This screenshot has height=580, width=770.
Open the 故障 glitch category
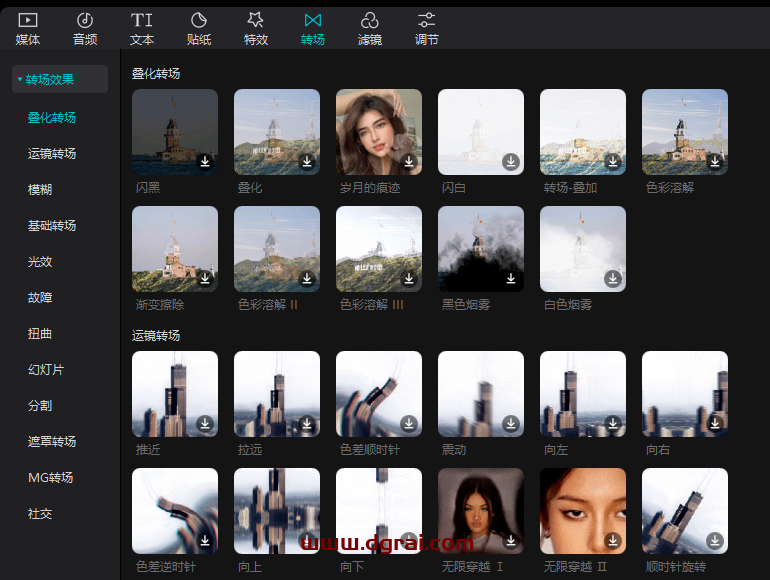pos(40,298)
